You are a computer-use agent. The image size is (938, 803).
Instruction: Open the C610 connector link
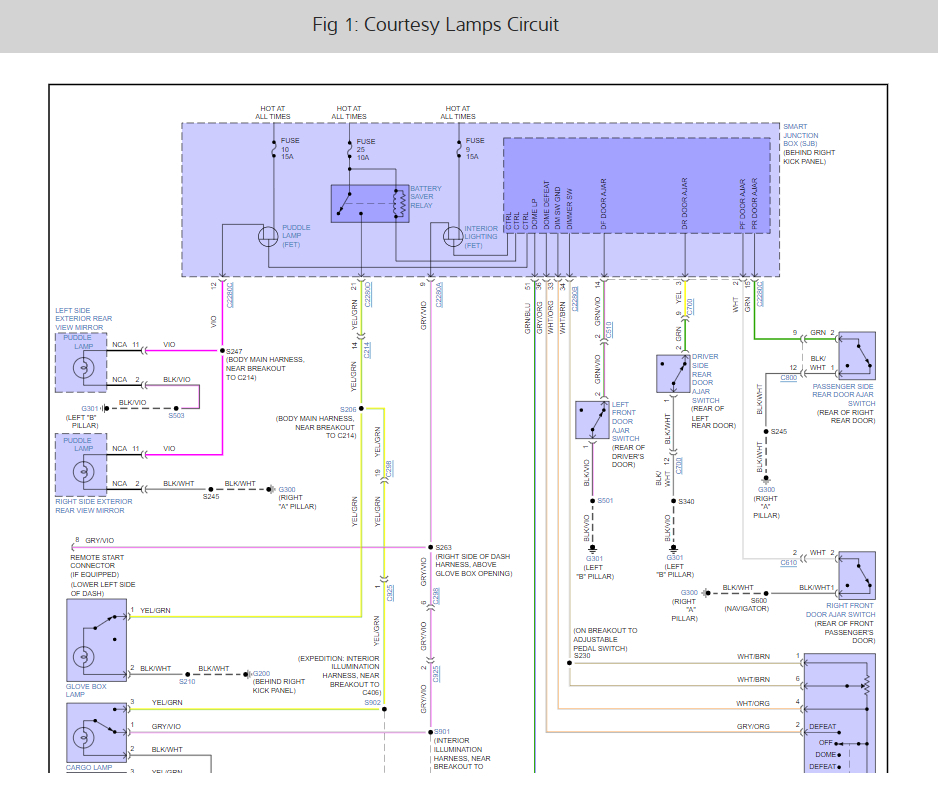(788, 562)
